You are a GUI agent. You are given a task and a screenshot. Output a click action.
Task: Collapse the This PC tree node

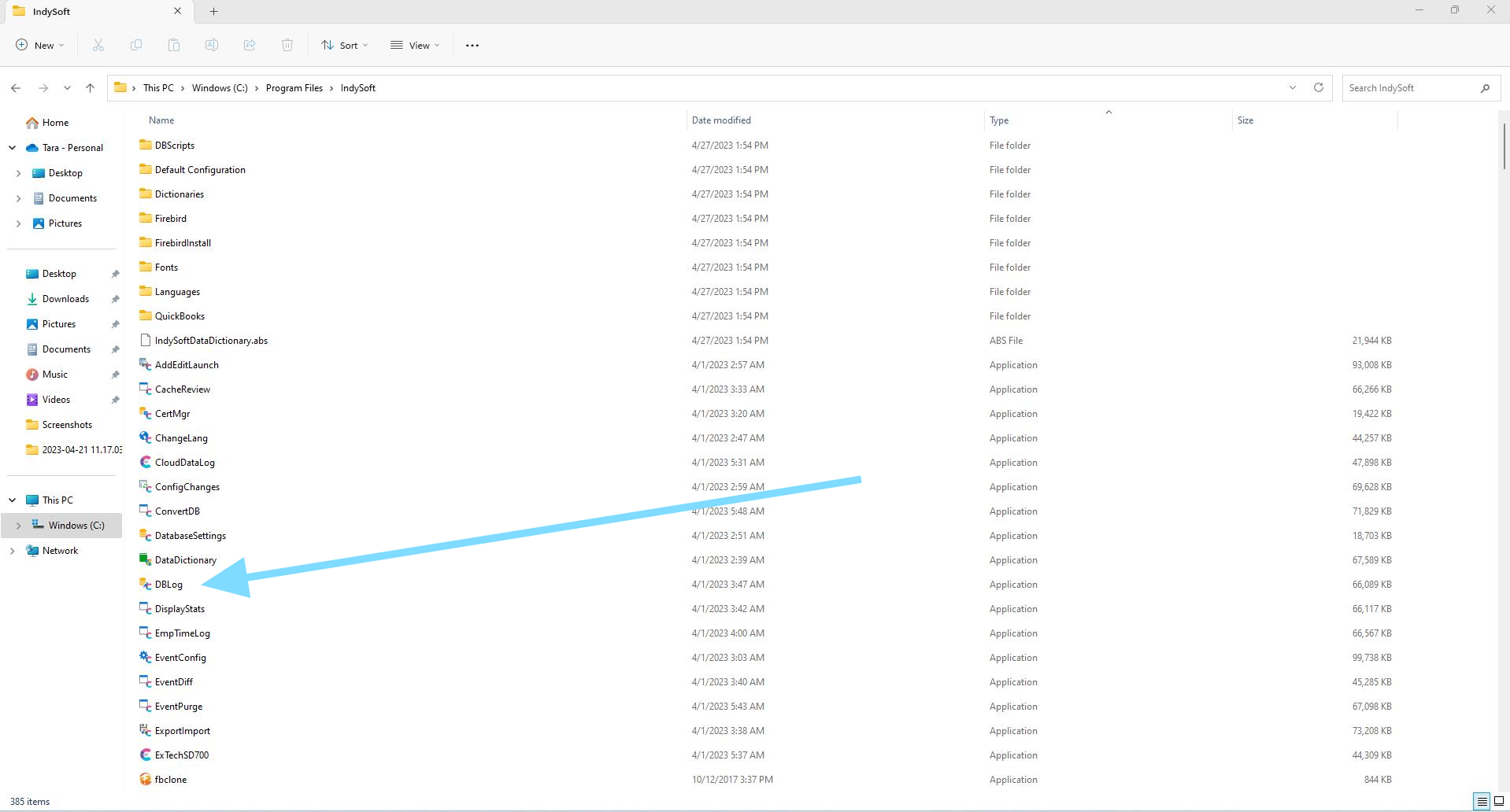tap(13, 500)
